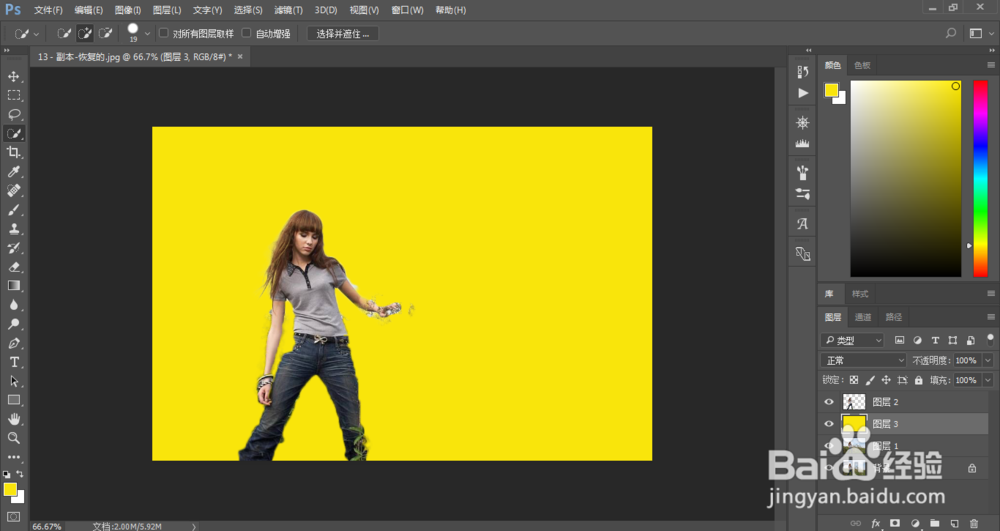The width and height of the screenshot is (1000, 531).
Task: Choose the Crop tool
Action: pyautogui.click(x=14, y=152)
